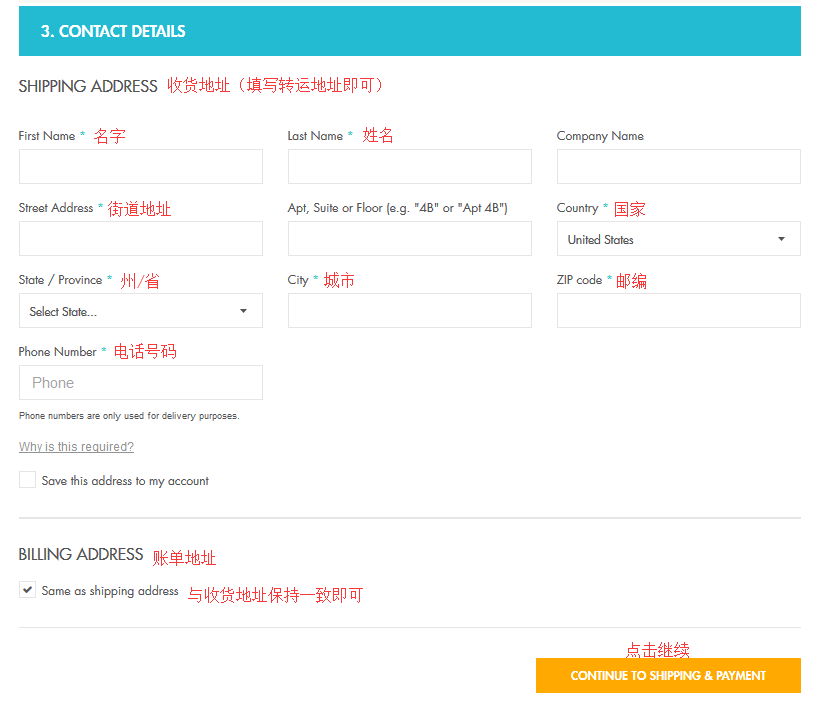The image size is (818, 711).
Task: Select the Street Address input box
Action: tap(140, 239)
